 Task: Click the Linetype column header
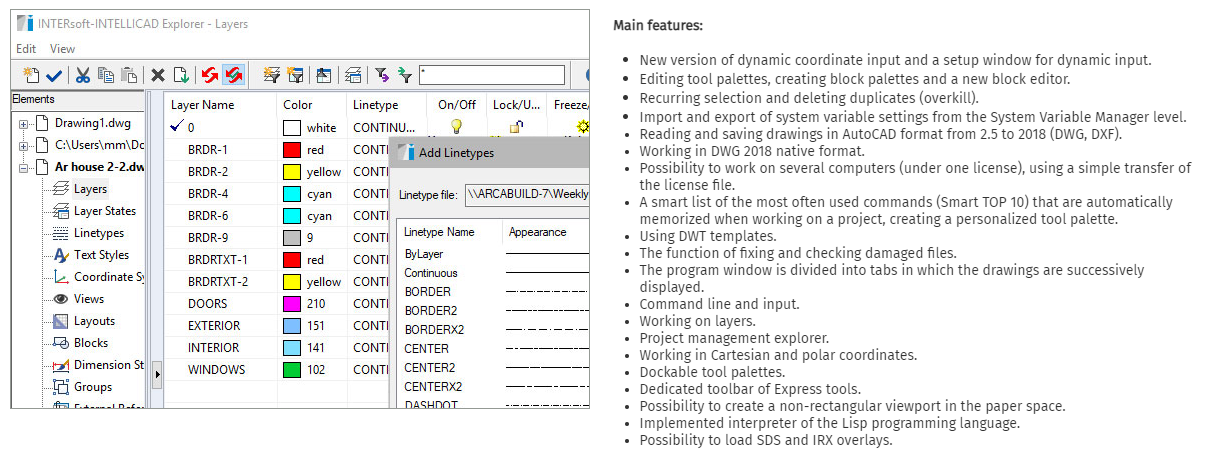click(375, 105)
